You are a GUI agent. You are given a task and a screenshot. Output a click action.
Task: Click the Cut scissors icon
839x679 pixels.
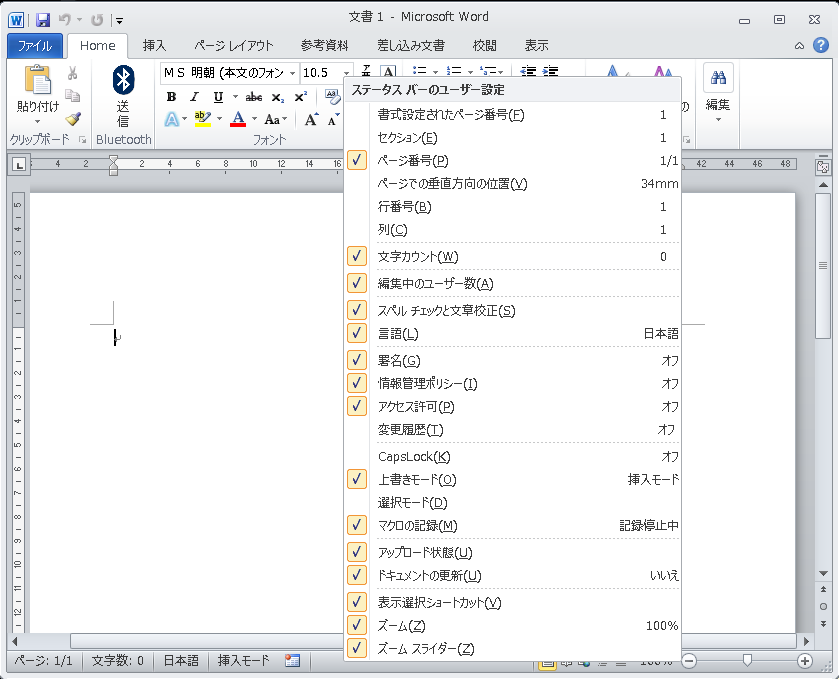[73, 73]
